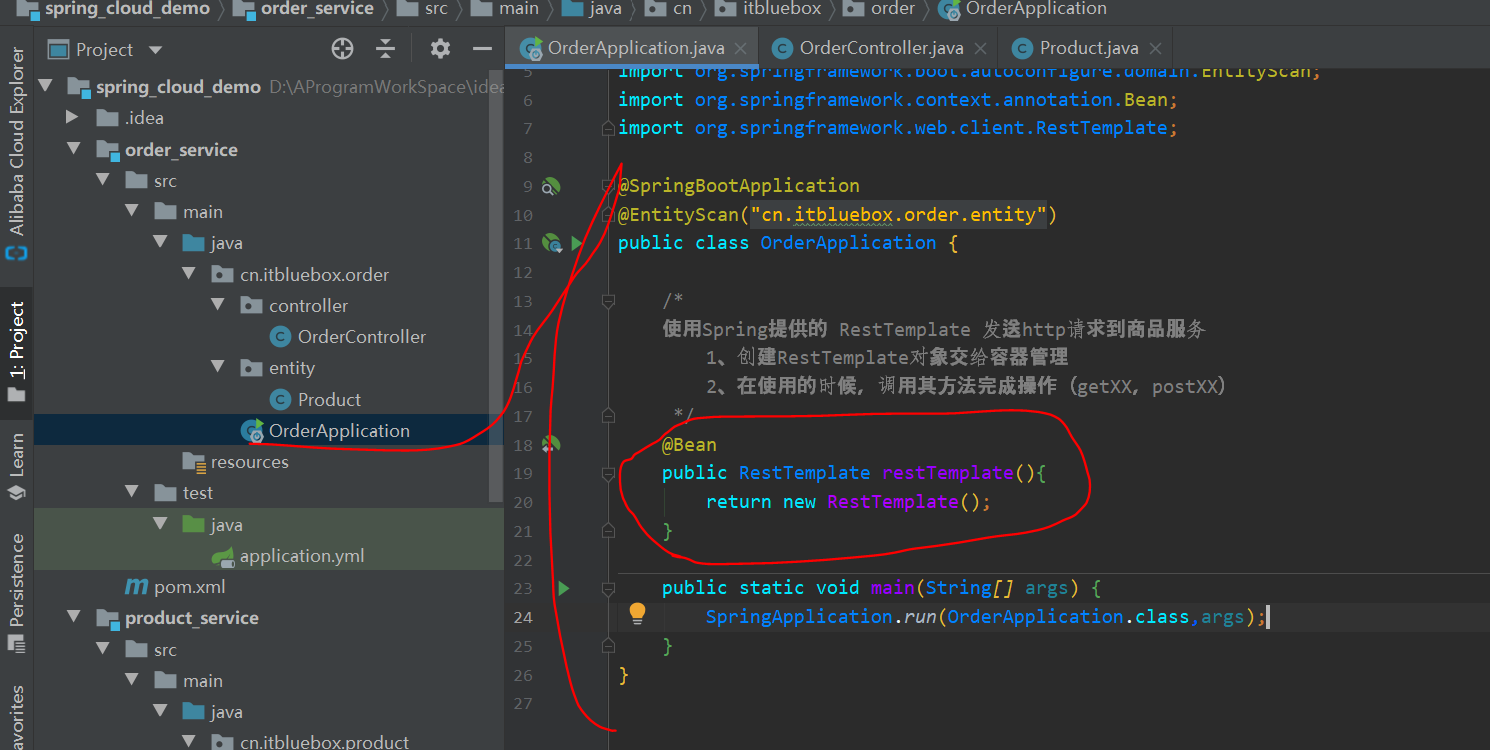Collapse the order_service module

coord(73,150)
